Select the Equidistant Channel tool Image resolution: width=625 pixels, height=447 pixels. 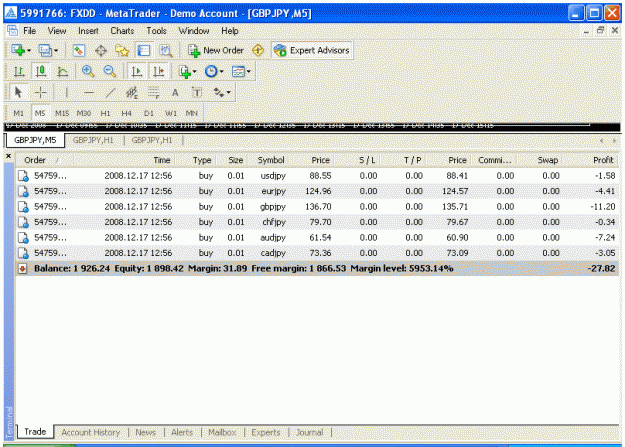click(x=132, y=93)
